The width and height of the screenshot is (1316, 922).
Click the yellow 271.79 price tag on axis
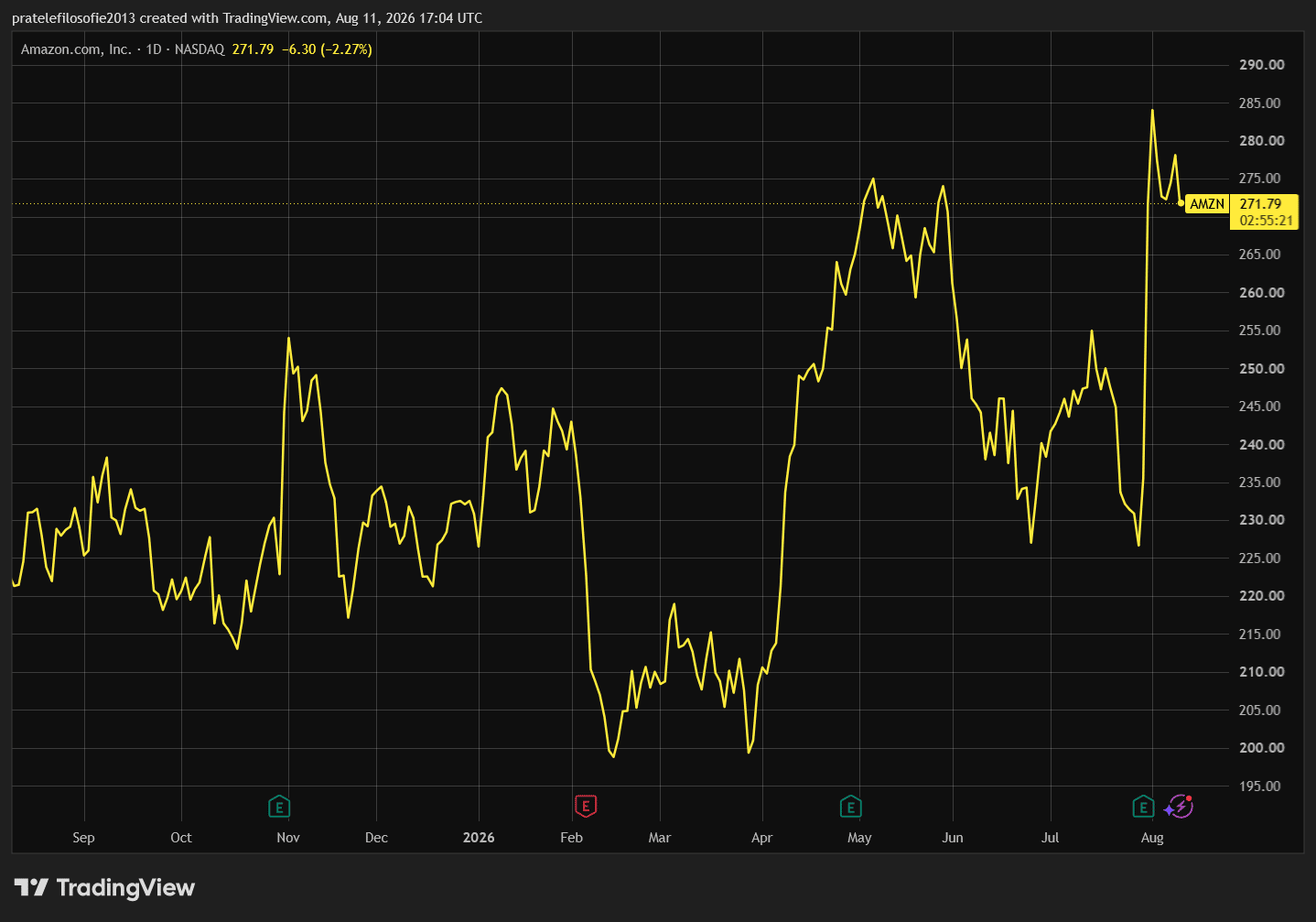click(1260, 204)
